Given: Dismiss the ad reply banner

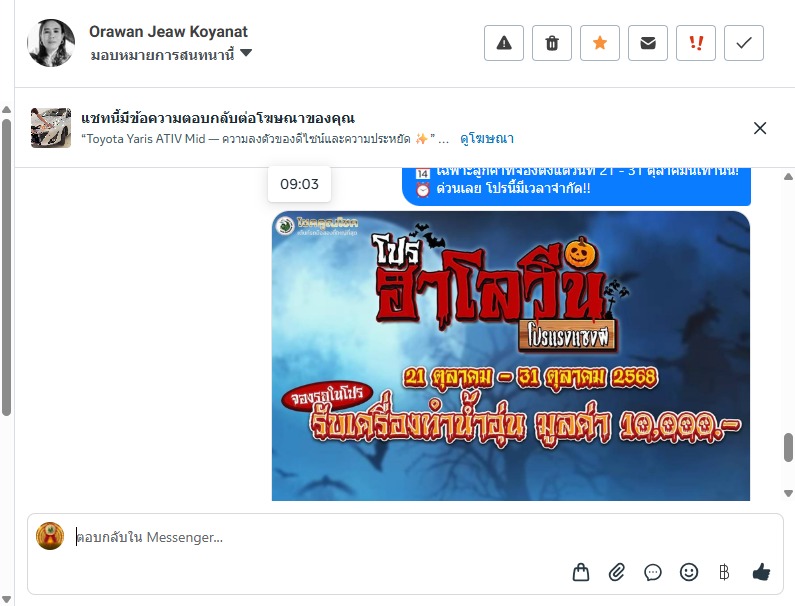Looking at the screenshot, I should pos(760,128).
